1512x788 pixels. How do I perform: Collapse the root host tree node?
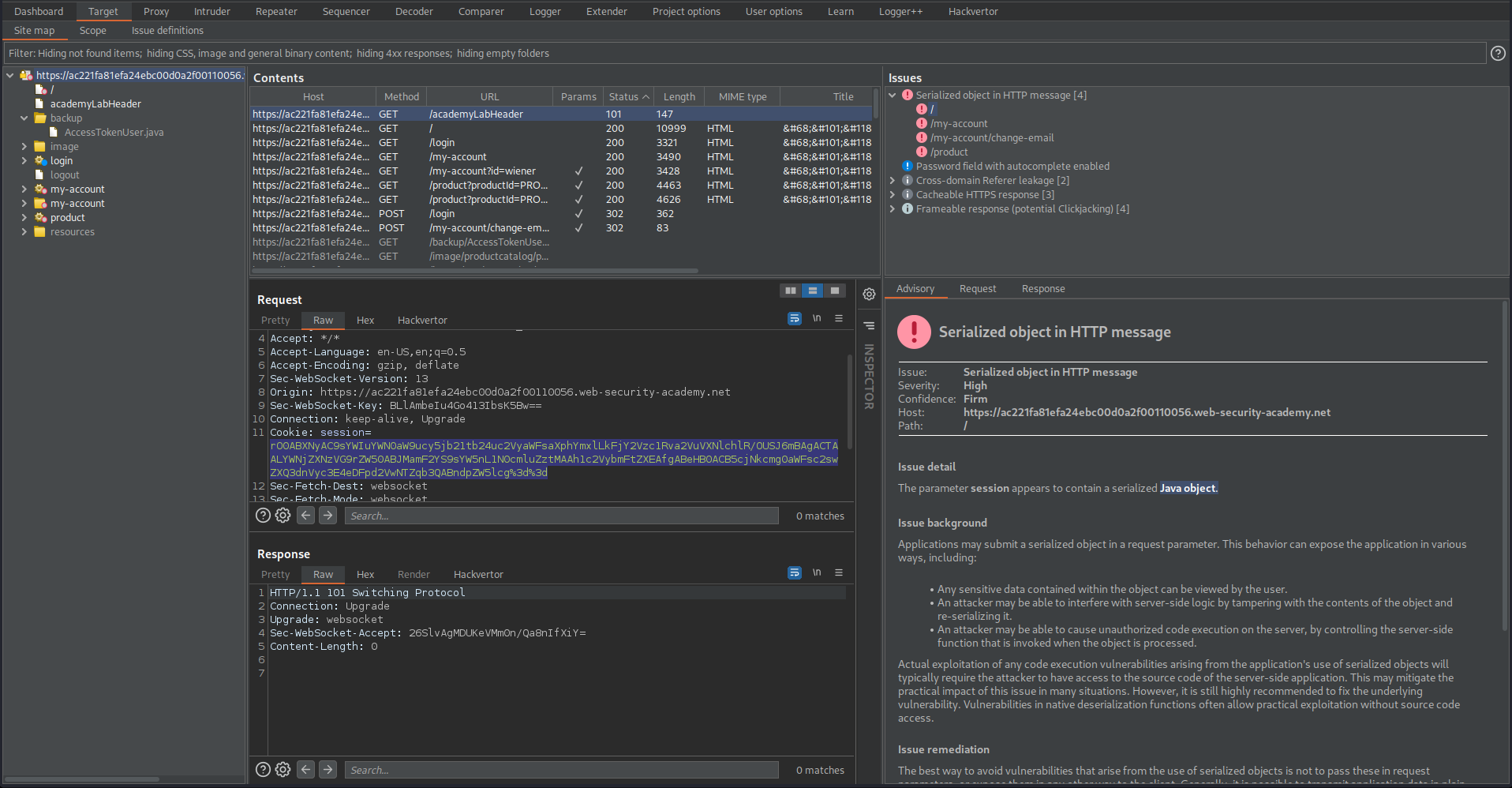(9, 75)
